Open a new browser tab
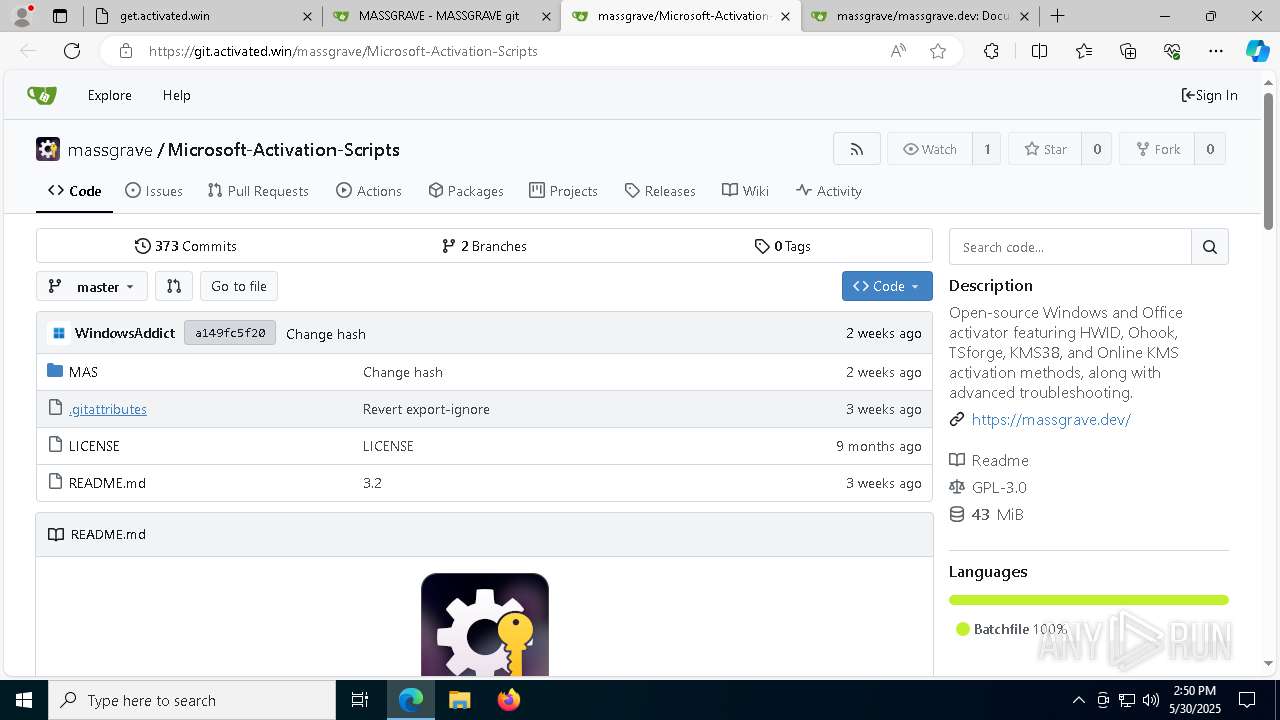This screenshot has height=720, width=1280. point(1057,16)
